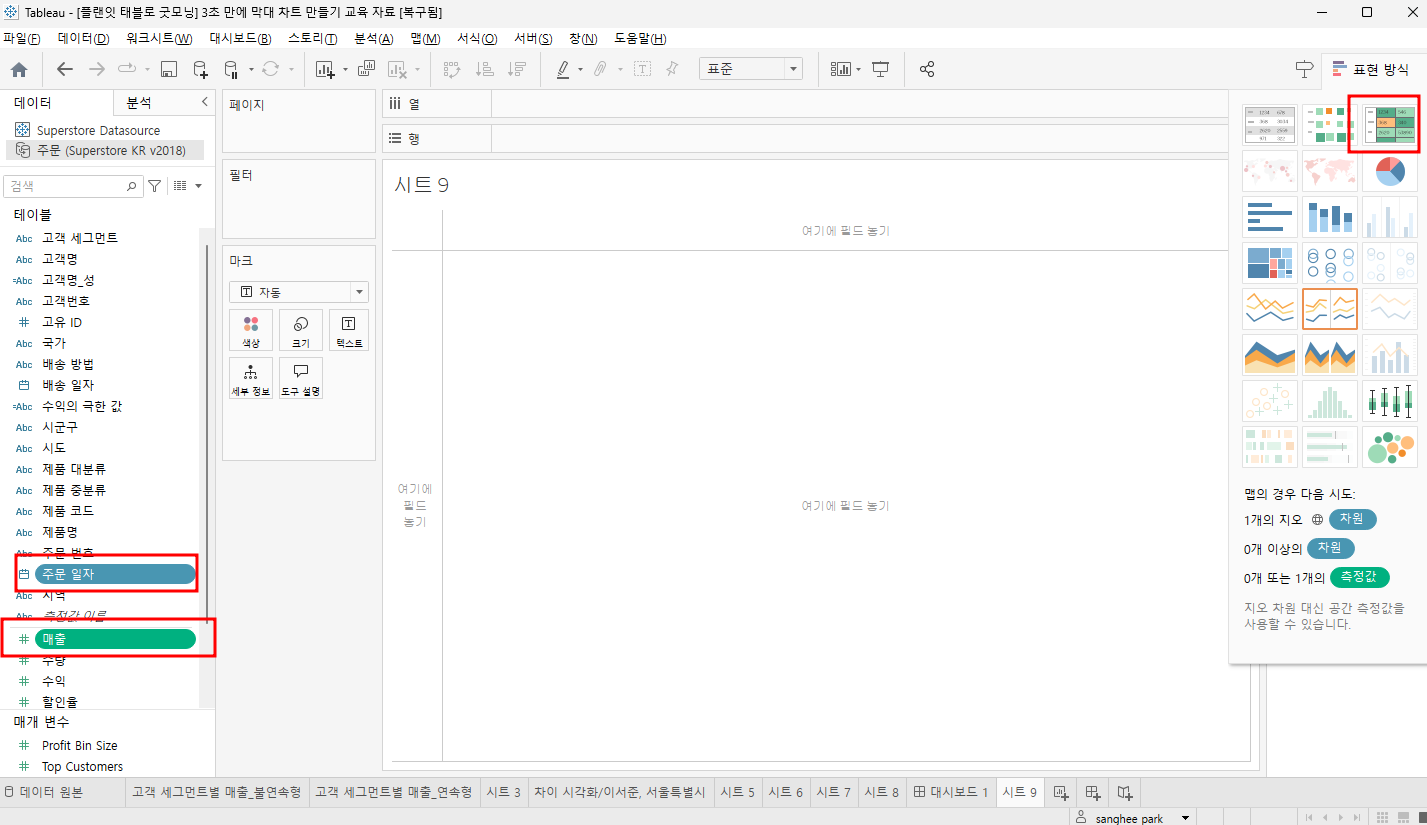Choose the histogram in Show Me

tap(1330, 401)
